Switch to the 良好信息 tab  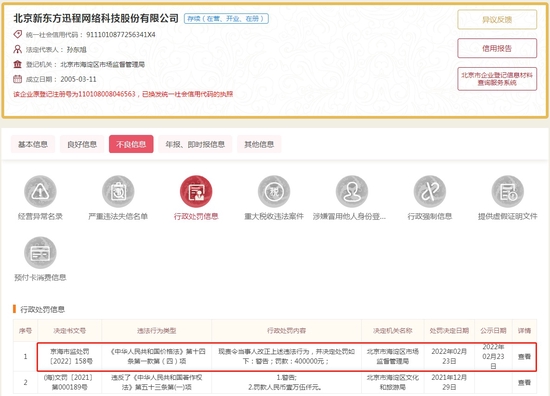click(x=82, y=144)
